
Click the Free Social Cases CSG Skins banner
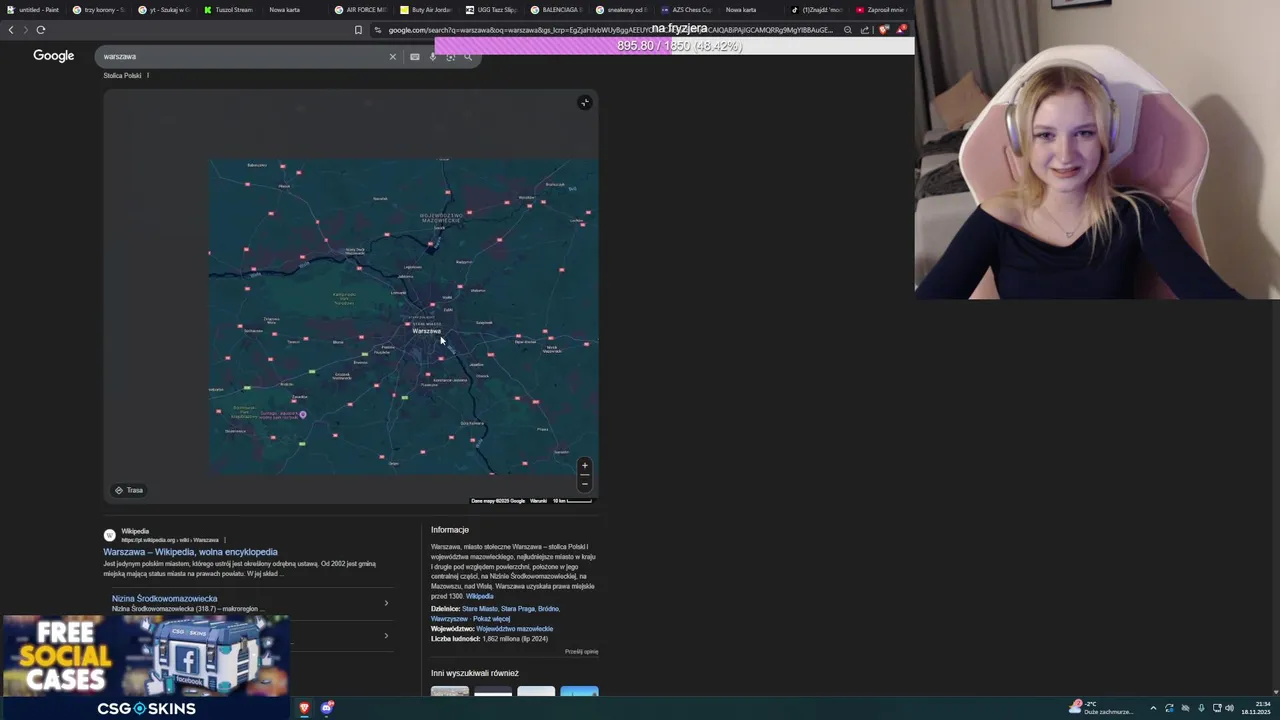146,667
